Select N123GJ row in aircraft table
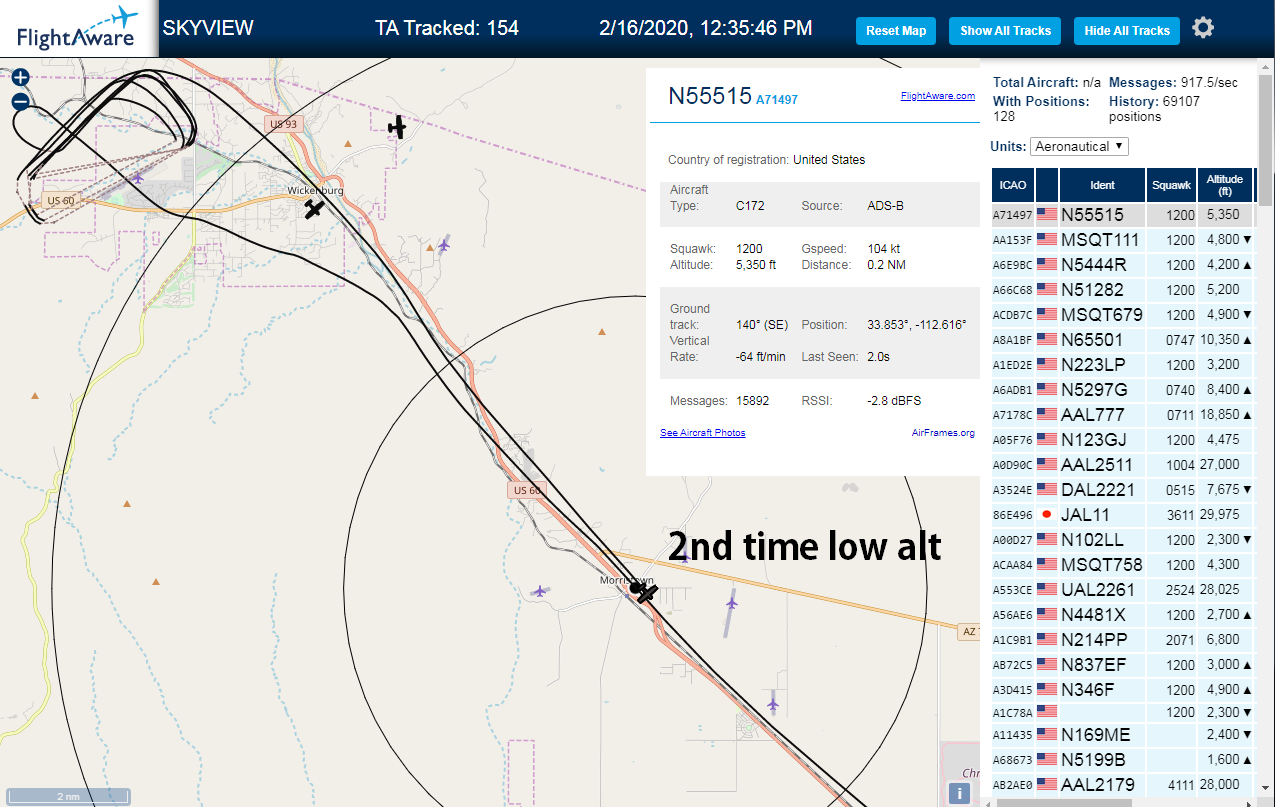The width and height of the screenshot is (1275, 807). click(x=1122, y=439)
